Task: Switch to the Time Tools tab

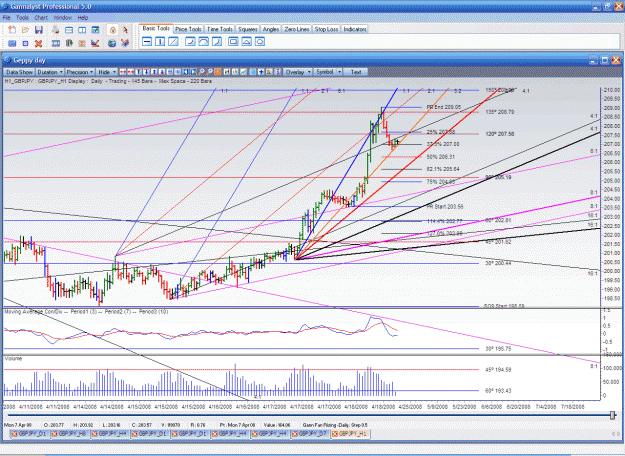Action: 220,29
